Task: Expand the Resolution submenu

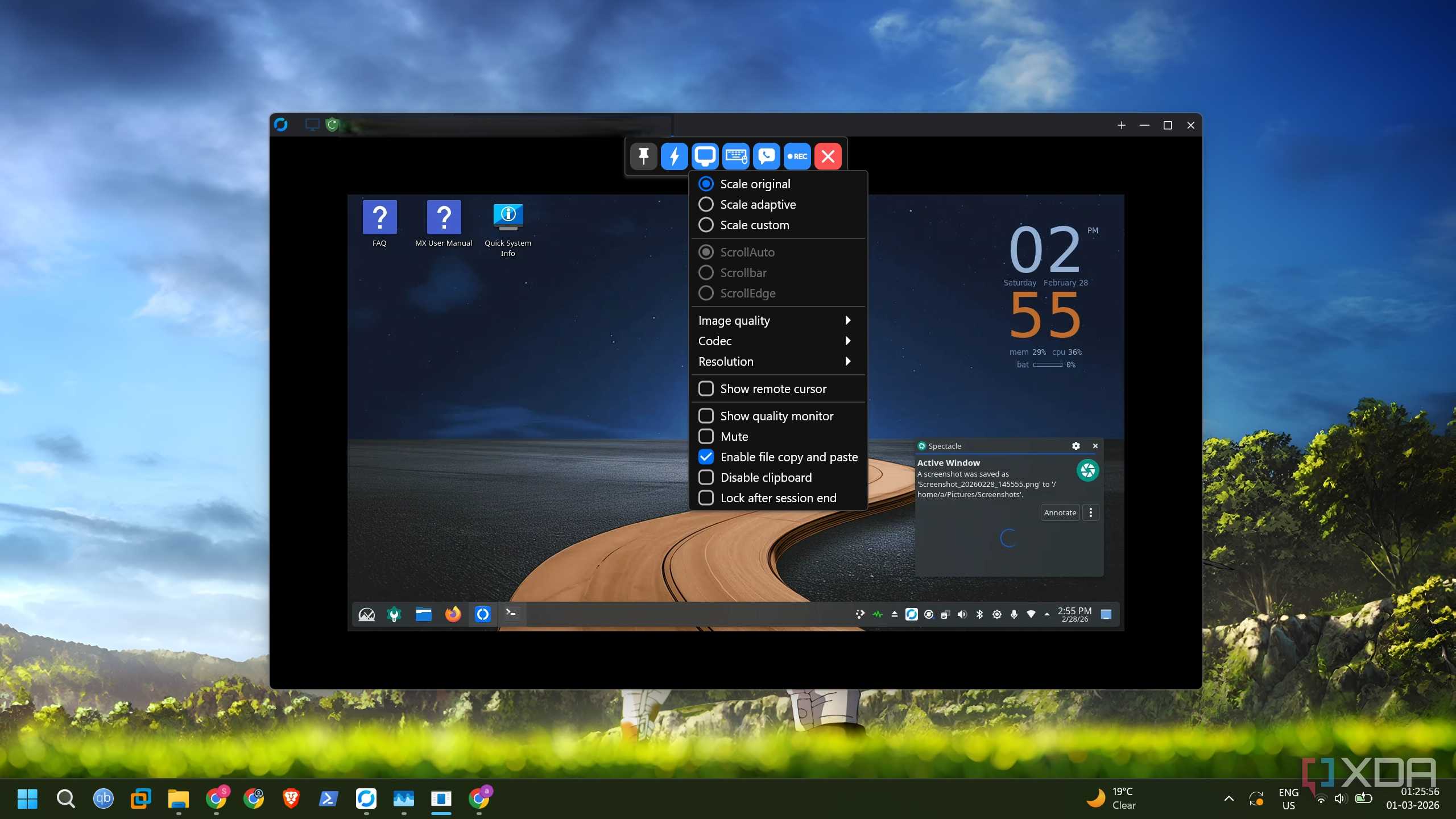Action: click(777, 361)
